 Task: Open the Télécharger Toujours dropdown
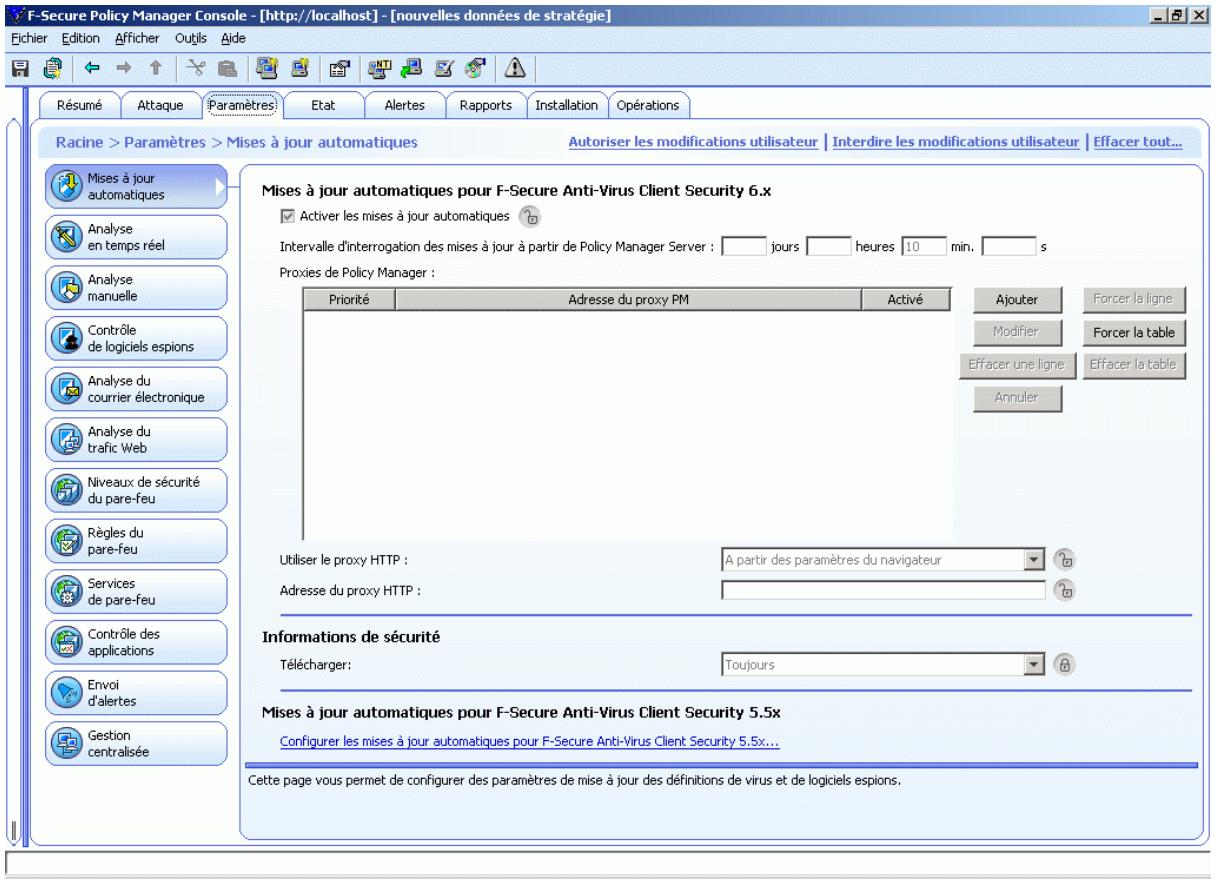tap(1036, 663)
